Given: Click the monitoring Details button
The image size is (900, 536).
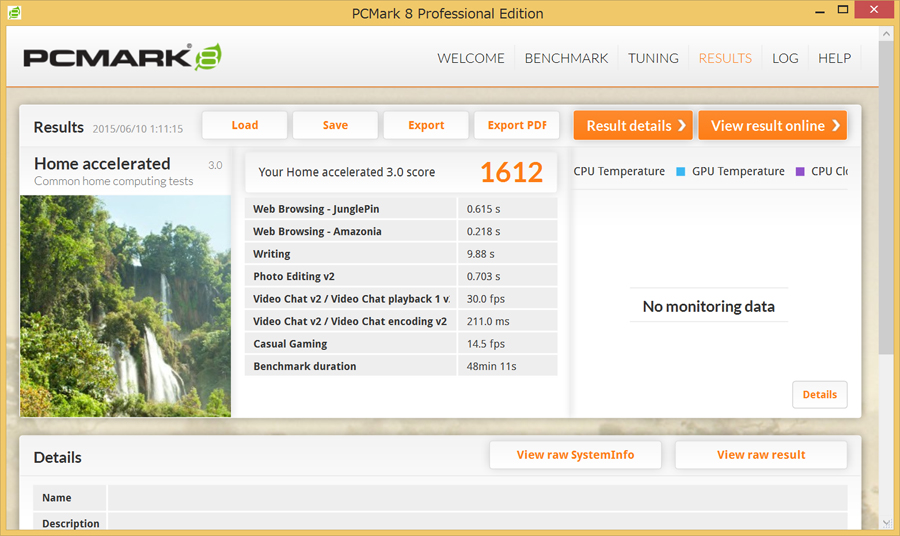Looking at the screenshot, I should point(819,395).
